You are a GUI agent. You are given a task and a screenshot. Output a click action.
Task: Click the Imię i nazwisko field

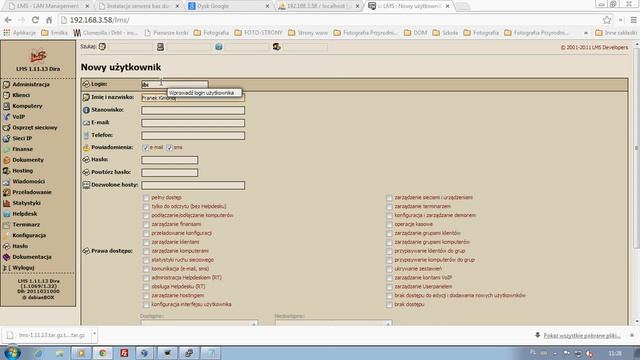point(193,98)
